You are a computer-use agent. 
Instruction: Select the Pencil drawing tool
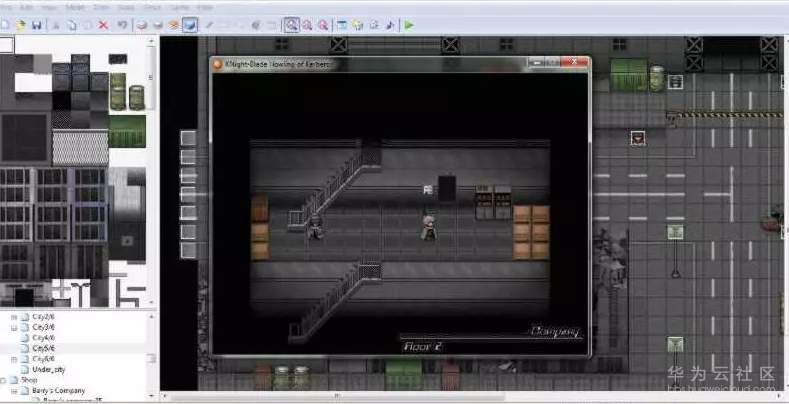(x=209, y=25)
